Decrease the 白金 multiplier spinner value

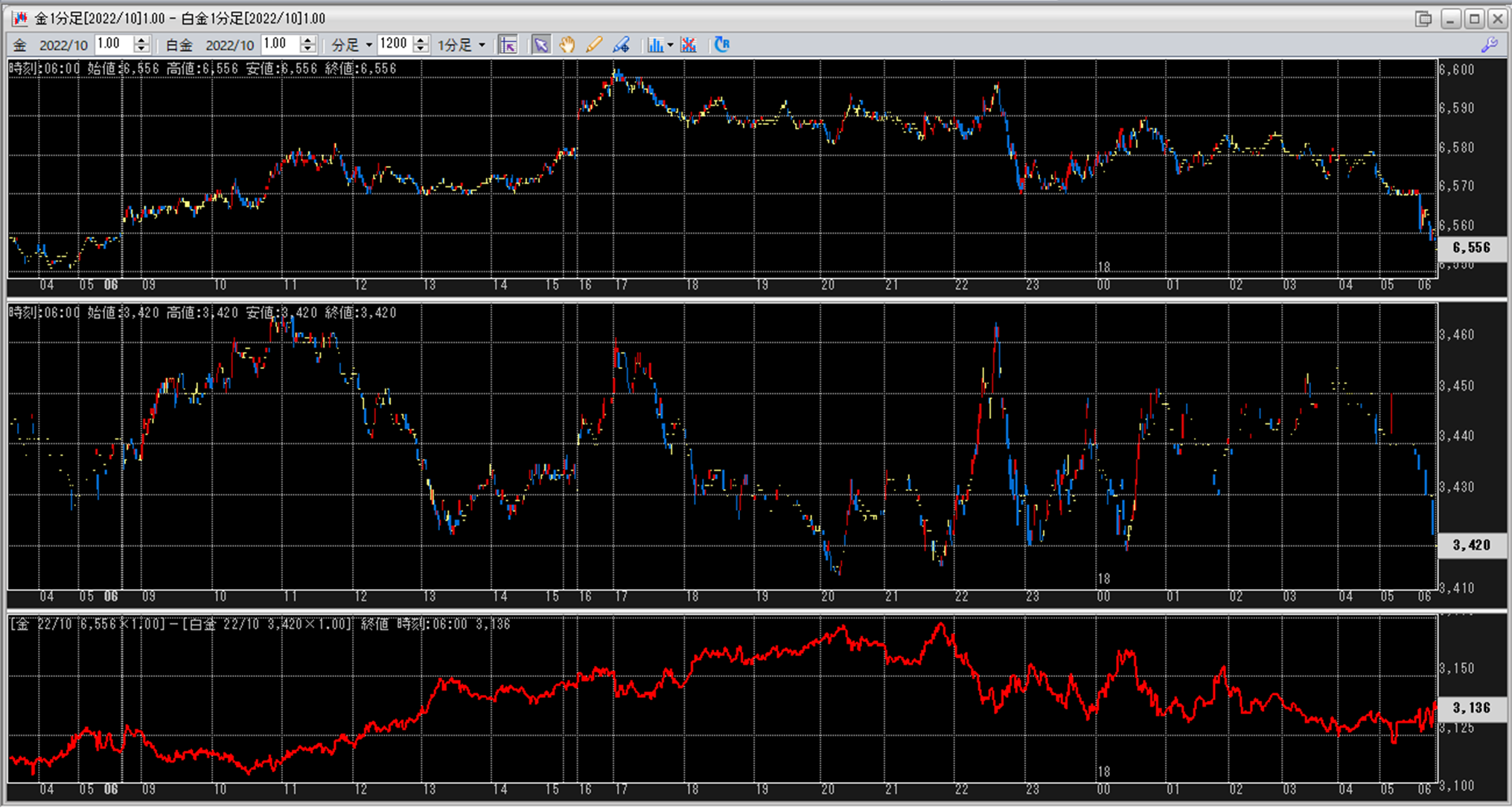coord(307,49)
